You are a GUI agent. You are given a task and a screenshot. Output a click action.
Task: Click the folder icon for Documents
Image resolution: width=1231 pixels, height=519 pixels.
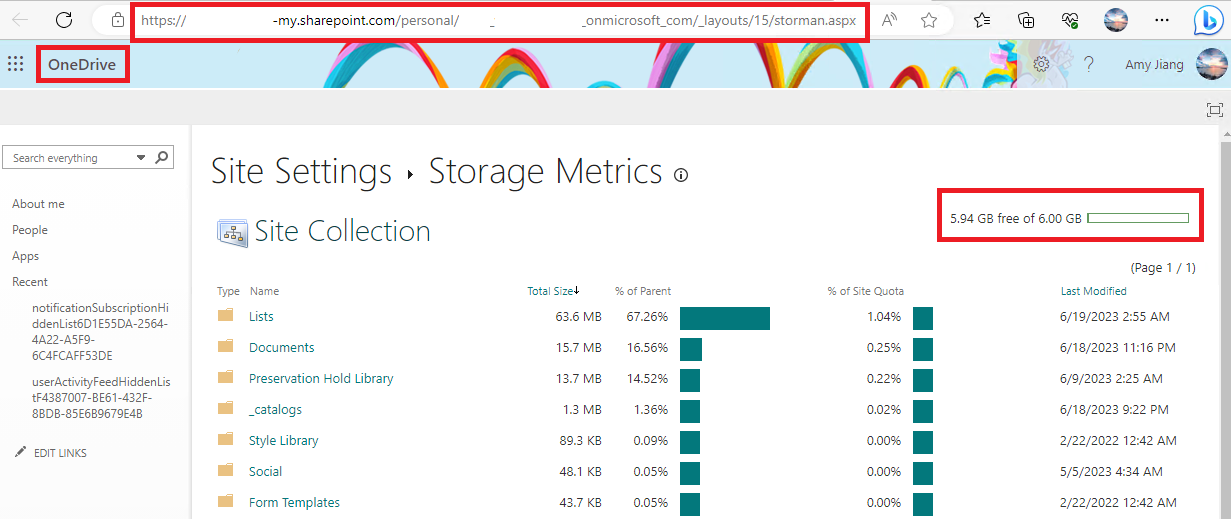tap(225, 347)
